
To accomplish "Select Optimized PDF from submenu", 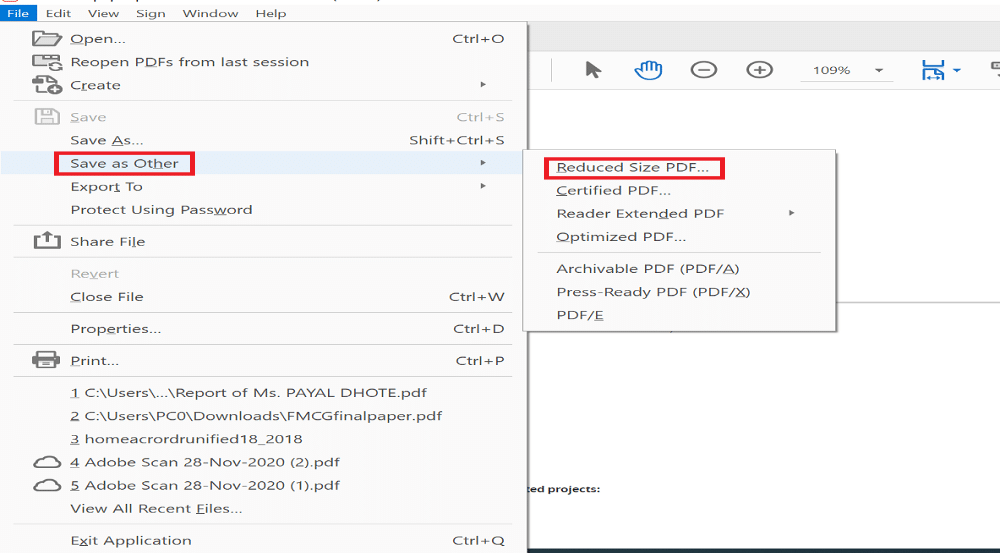I will click(621, 237).
